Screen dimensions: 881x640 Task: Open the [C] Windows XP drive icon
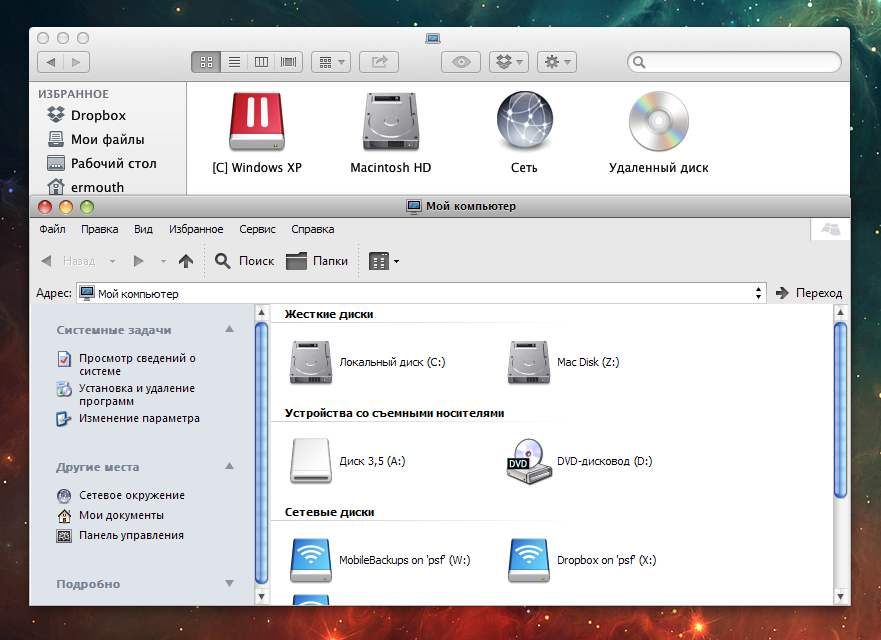257,121
